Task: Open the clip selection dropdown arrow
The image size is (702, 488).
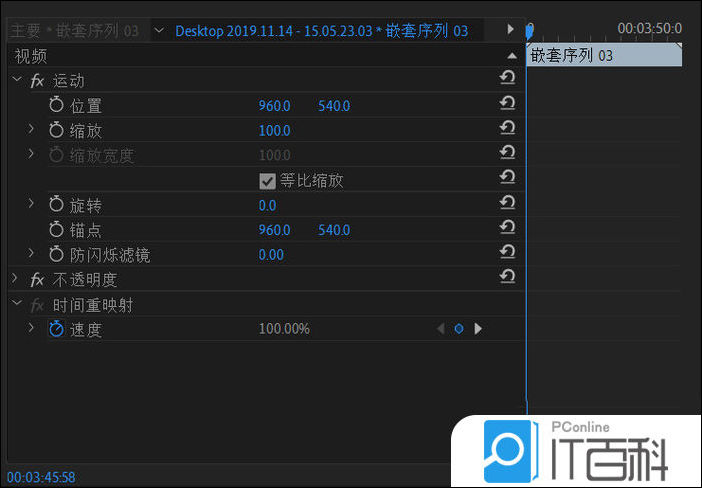Action: pyautogui.click(x=159, y=30)
